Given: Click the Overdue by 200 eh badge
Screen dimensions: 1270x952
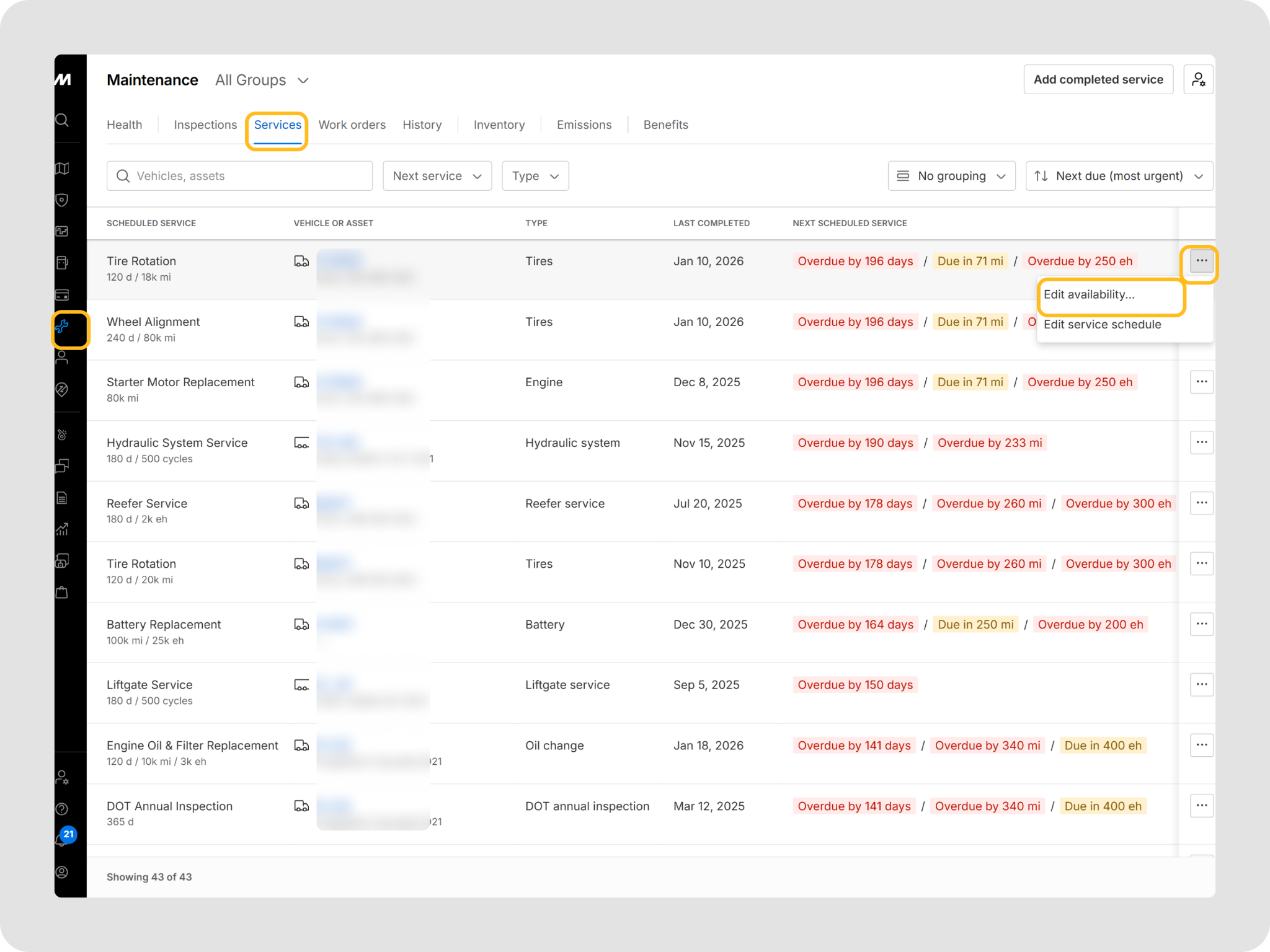Looking at the screenshot, I should tap(1090, 624).
